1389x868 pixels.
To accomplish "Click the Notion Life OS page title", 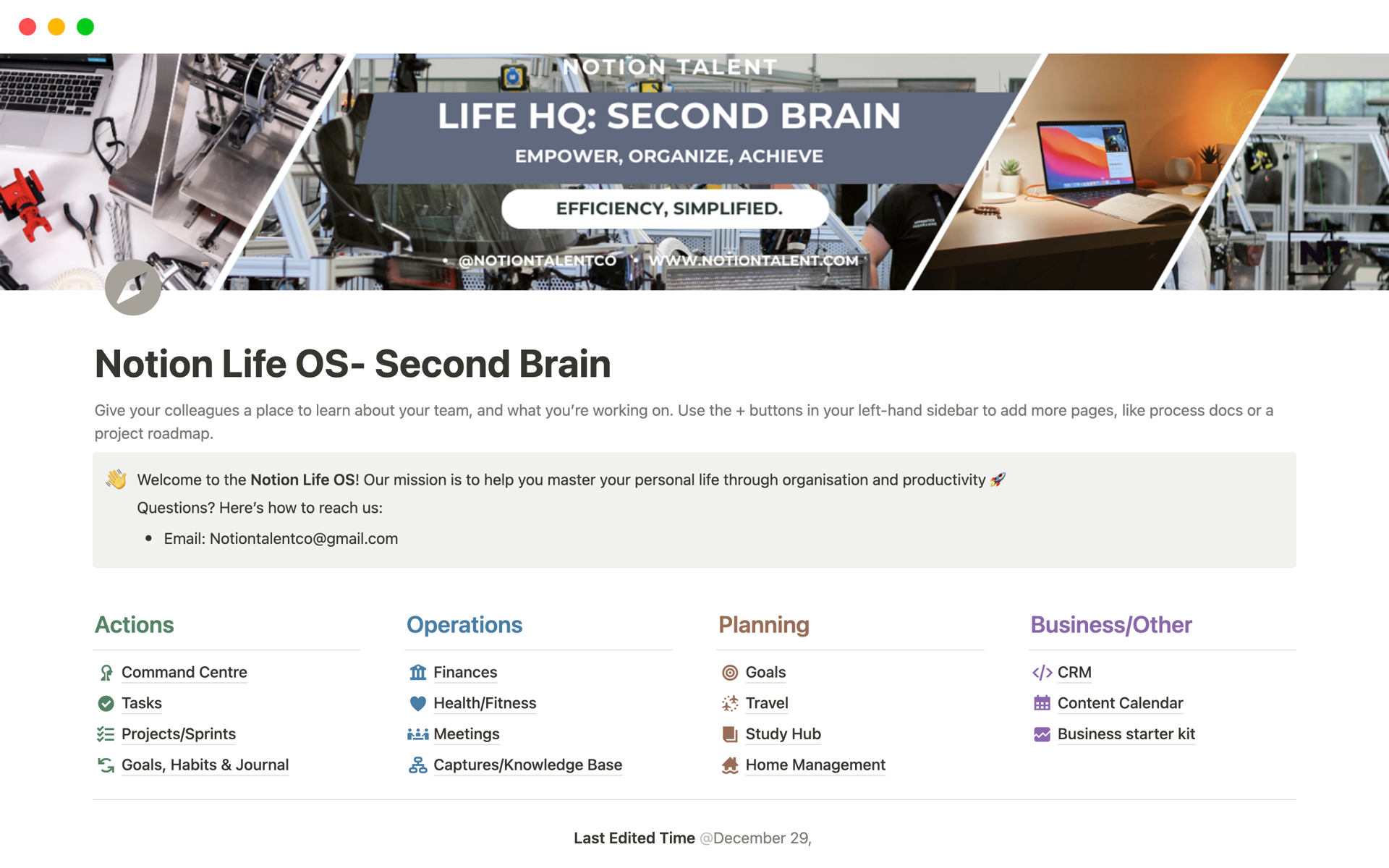I will tap(353, 364).
